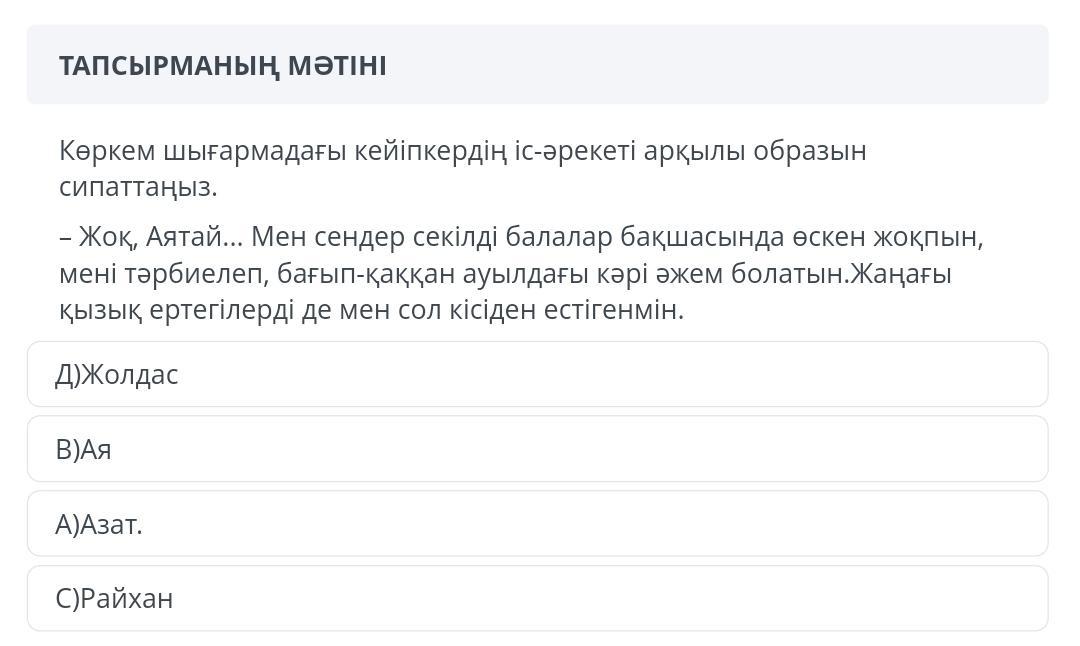Viewport: 1080px width, 646px height.
Task: Click the phrase бағып-қаққан in the passage
Action: pos(366,274)
